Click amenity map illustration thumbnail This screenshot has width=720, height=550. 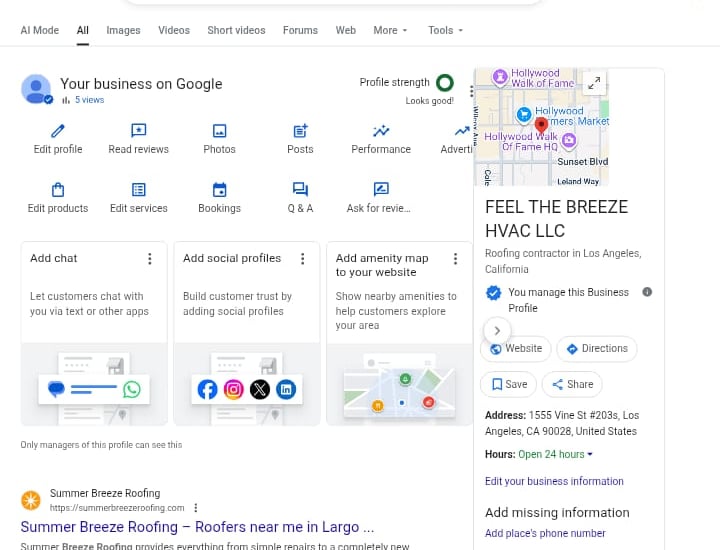point(399,384)
